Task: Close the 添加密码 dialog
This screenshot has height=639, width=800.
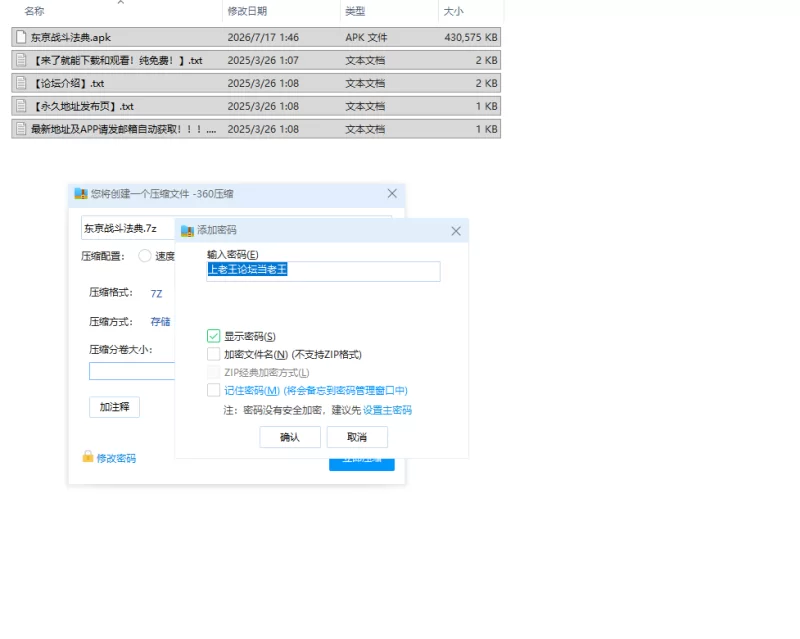Action: [456, 231]
